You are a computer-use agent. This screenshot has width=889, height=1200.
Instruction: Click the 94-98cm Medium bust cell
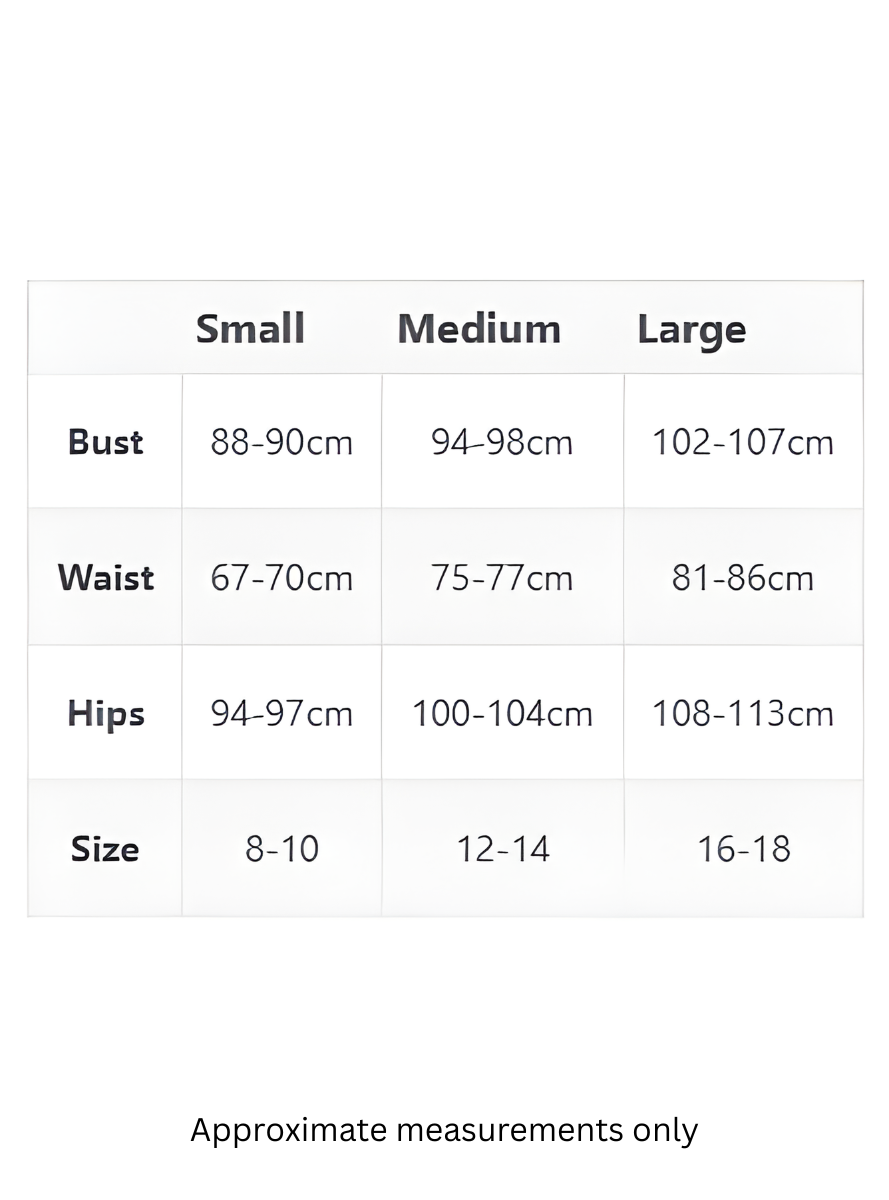pos(502,442)
